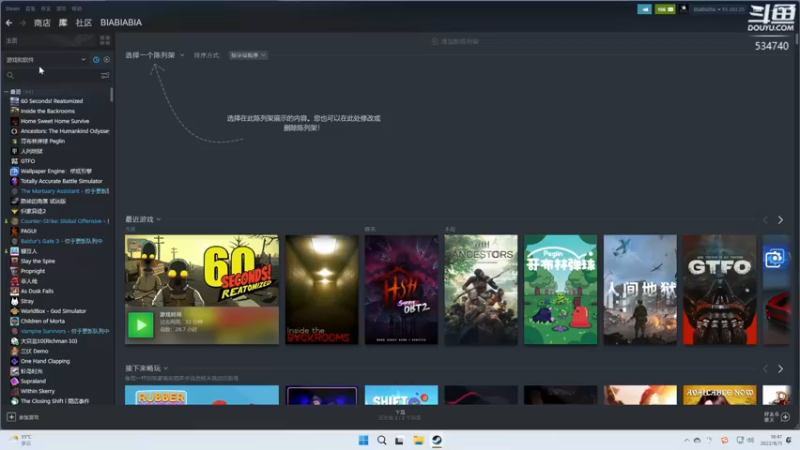Select Wallpaper Engine in the game list
800x450 pixels.
tap(56, 171)
